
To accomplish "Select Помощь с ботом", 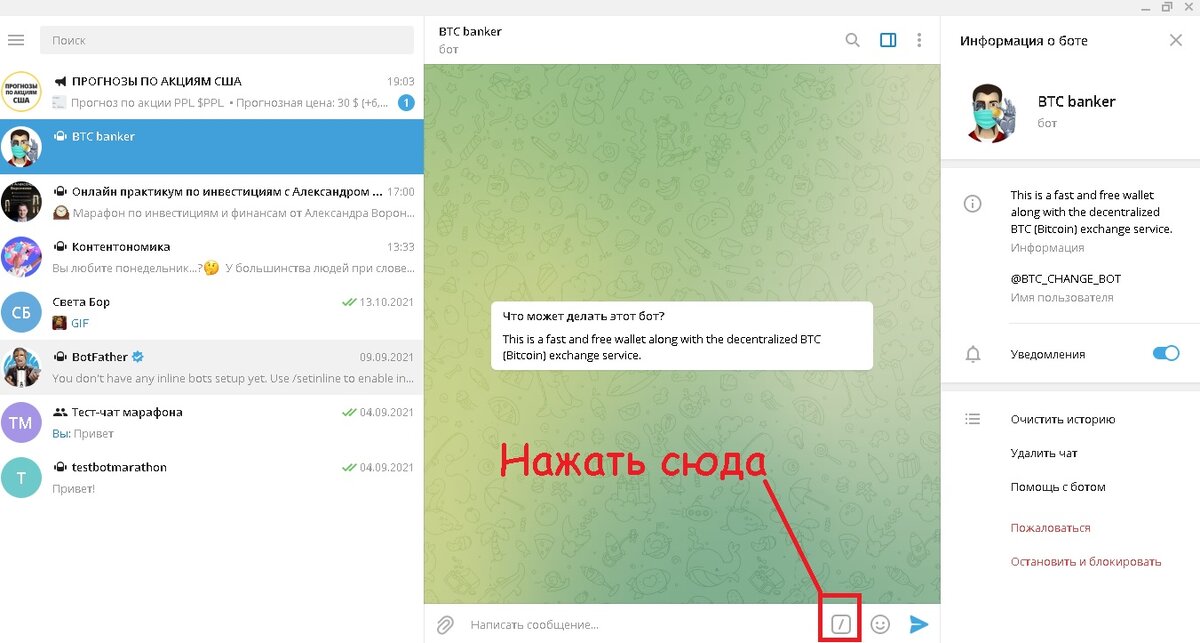I will coord(1058,487).
